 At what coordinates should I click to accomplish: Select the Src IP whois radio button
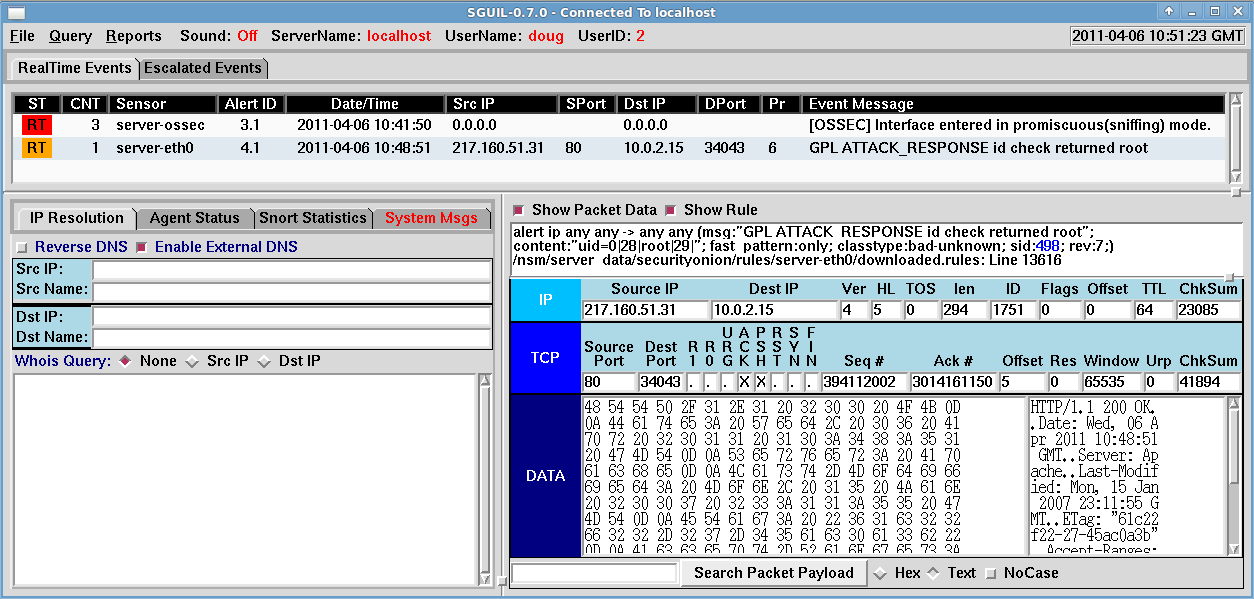tap(194, 361)
